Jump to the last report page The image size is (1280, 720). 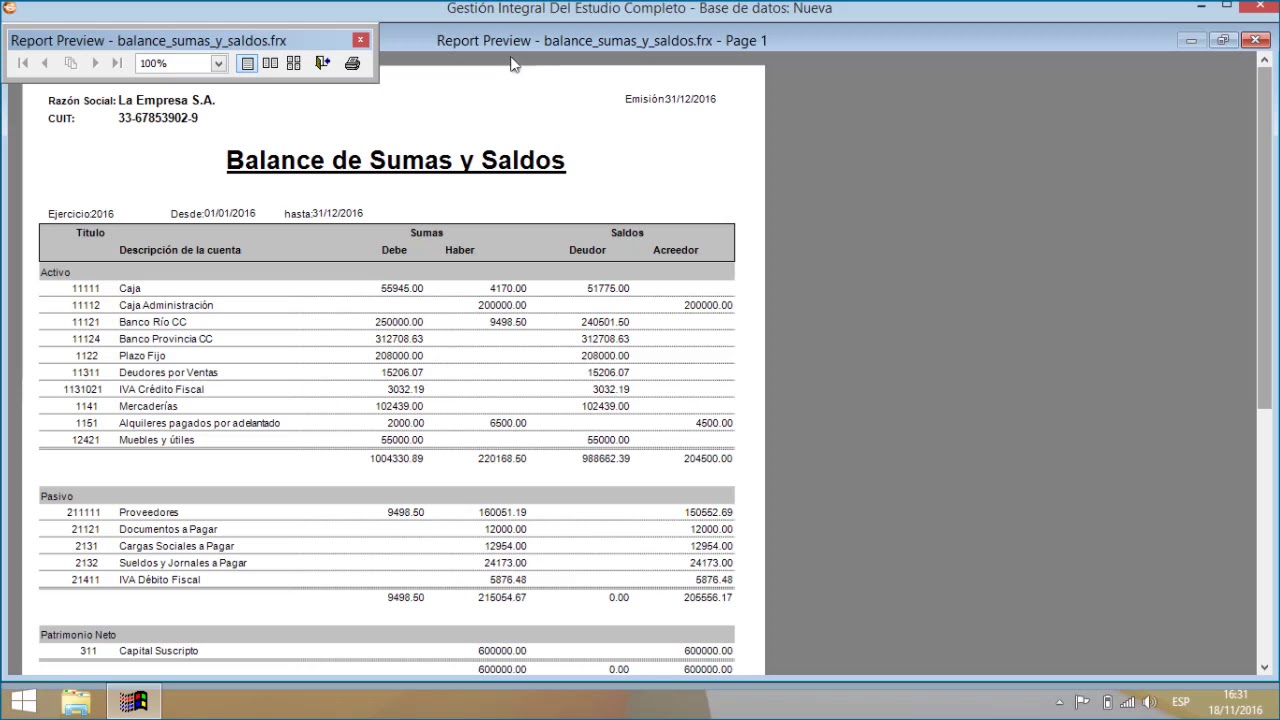coord(117,63)
